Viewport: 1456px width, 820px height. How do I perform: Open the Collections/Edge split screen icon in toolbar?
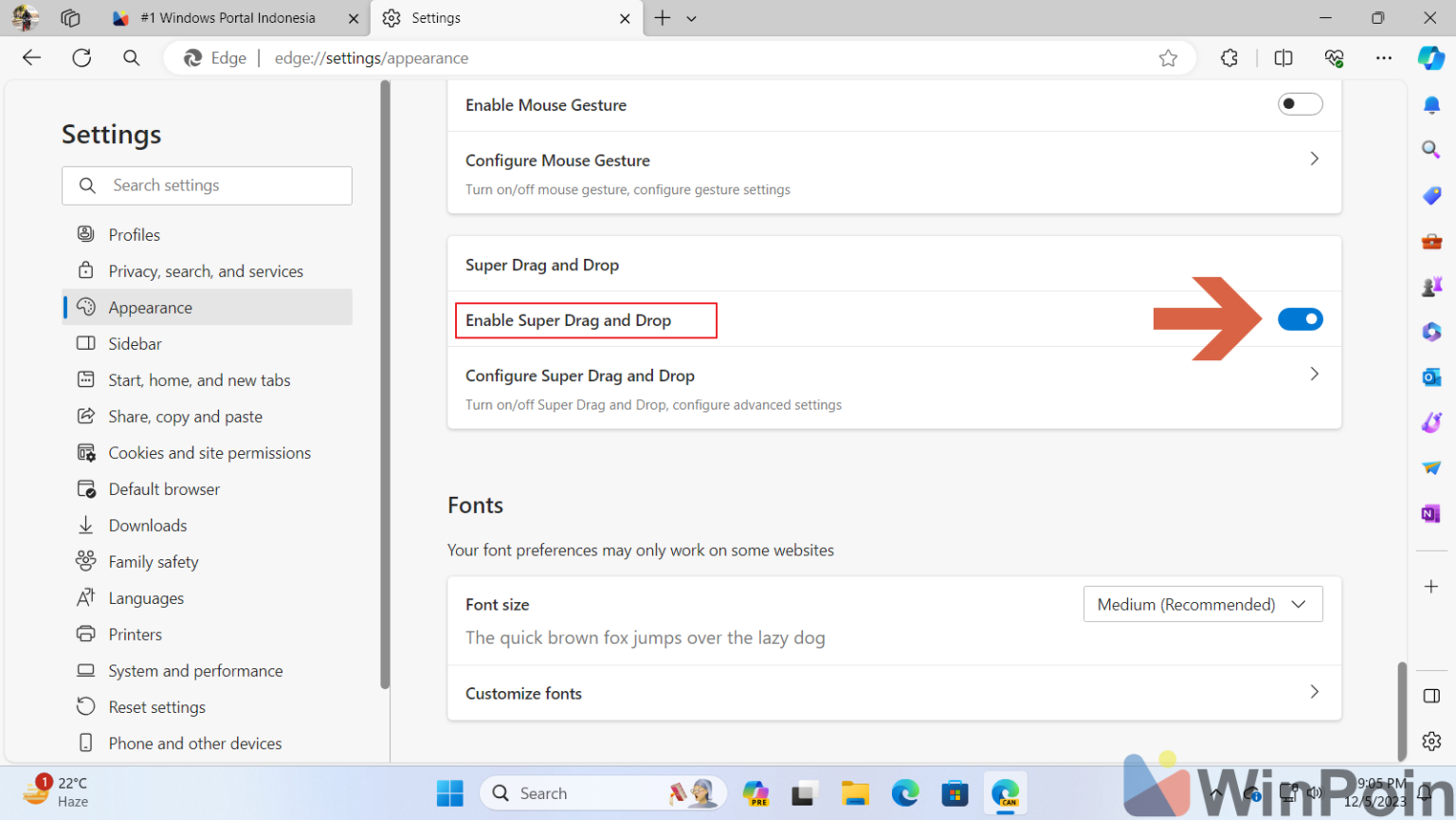click(1283, 58)
